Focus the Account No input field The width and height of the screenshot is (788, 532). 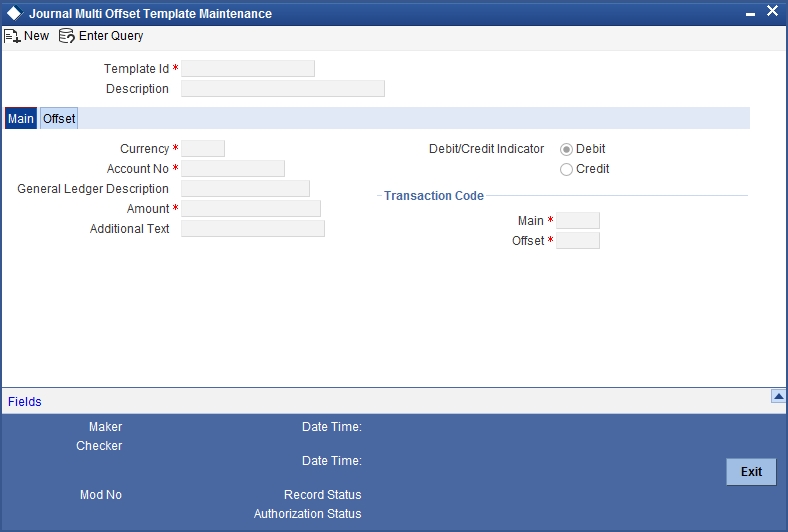[233, 169]
